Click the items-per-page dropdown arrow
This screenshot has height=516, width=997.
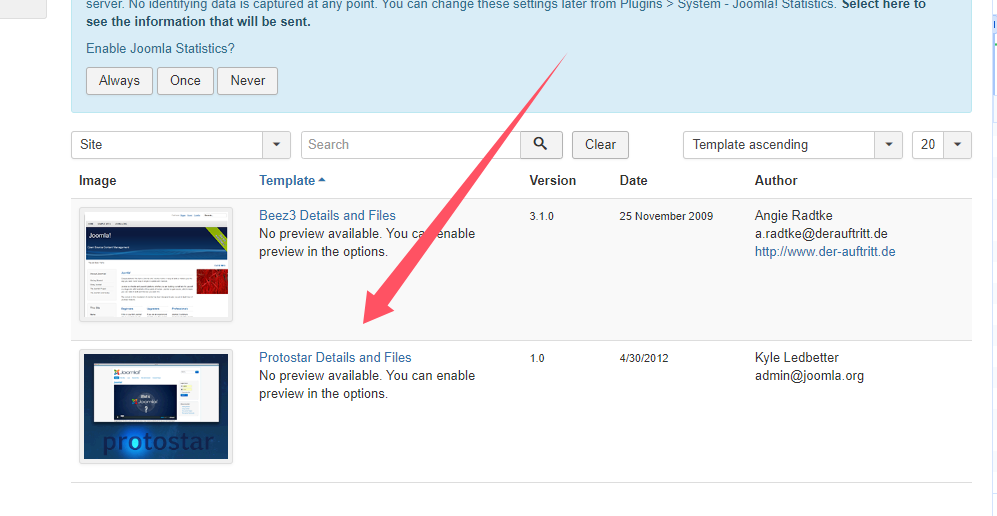click(958, 145)
